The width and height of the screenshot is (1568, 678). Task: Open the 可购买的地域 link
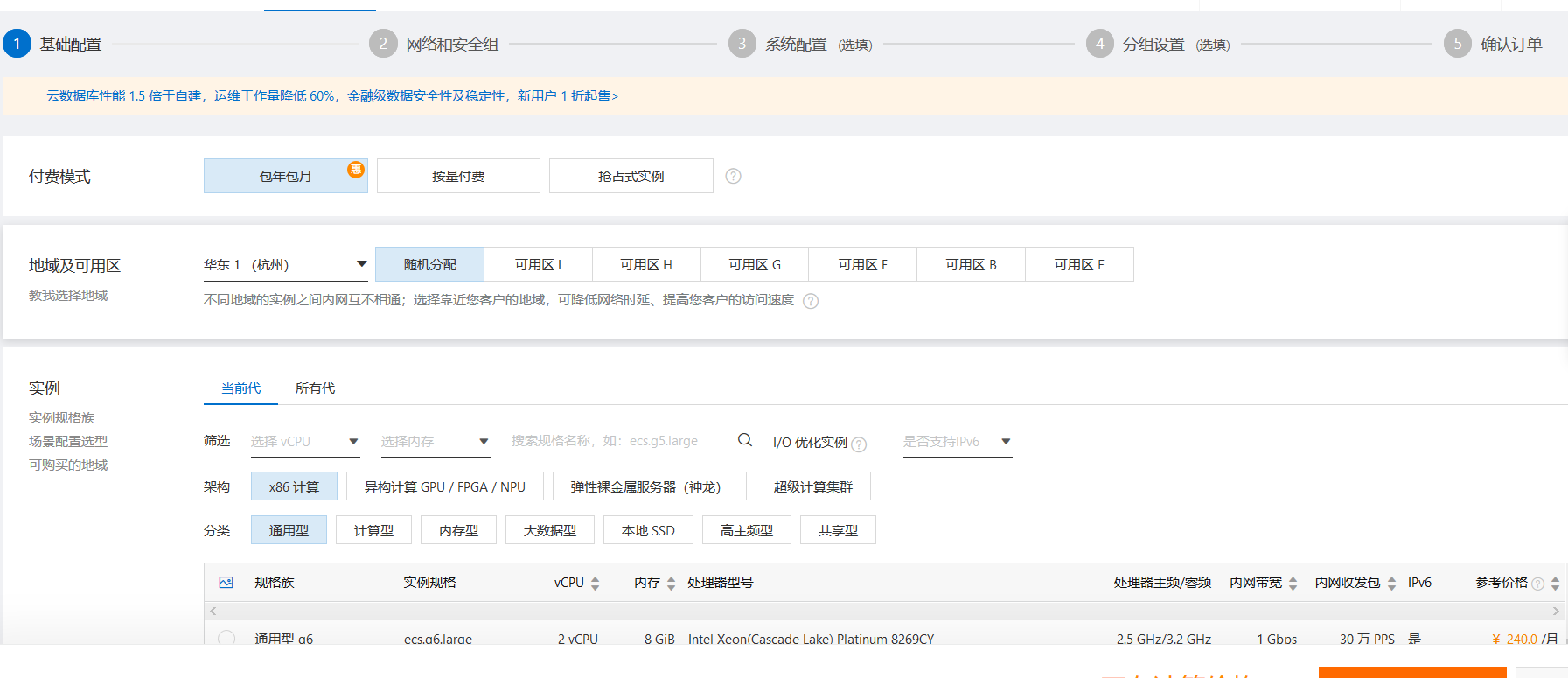pos(68,465)
